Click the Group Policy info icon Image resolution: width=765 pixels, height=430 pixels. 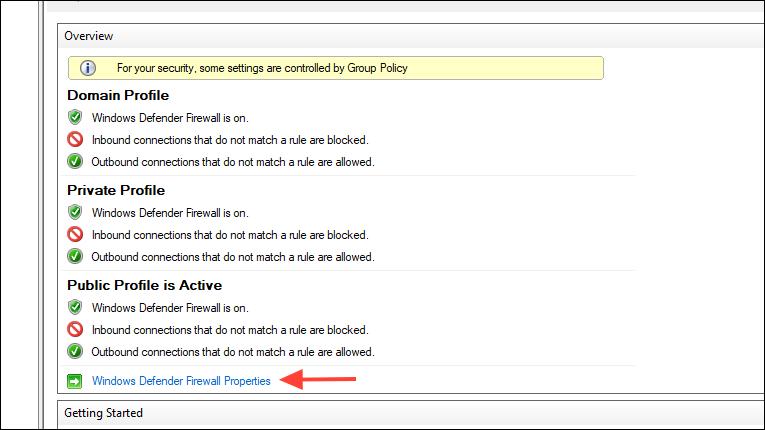88,68
